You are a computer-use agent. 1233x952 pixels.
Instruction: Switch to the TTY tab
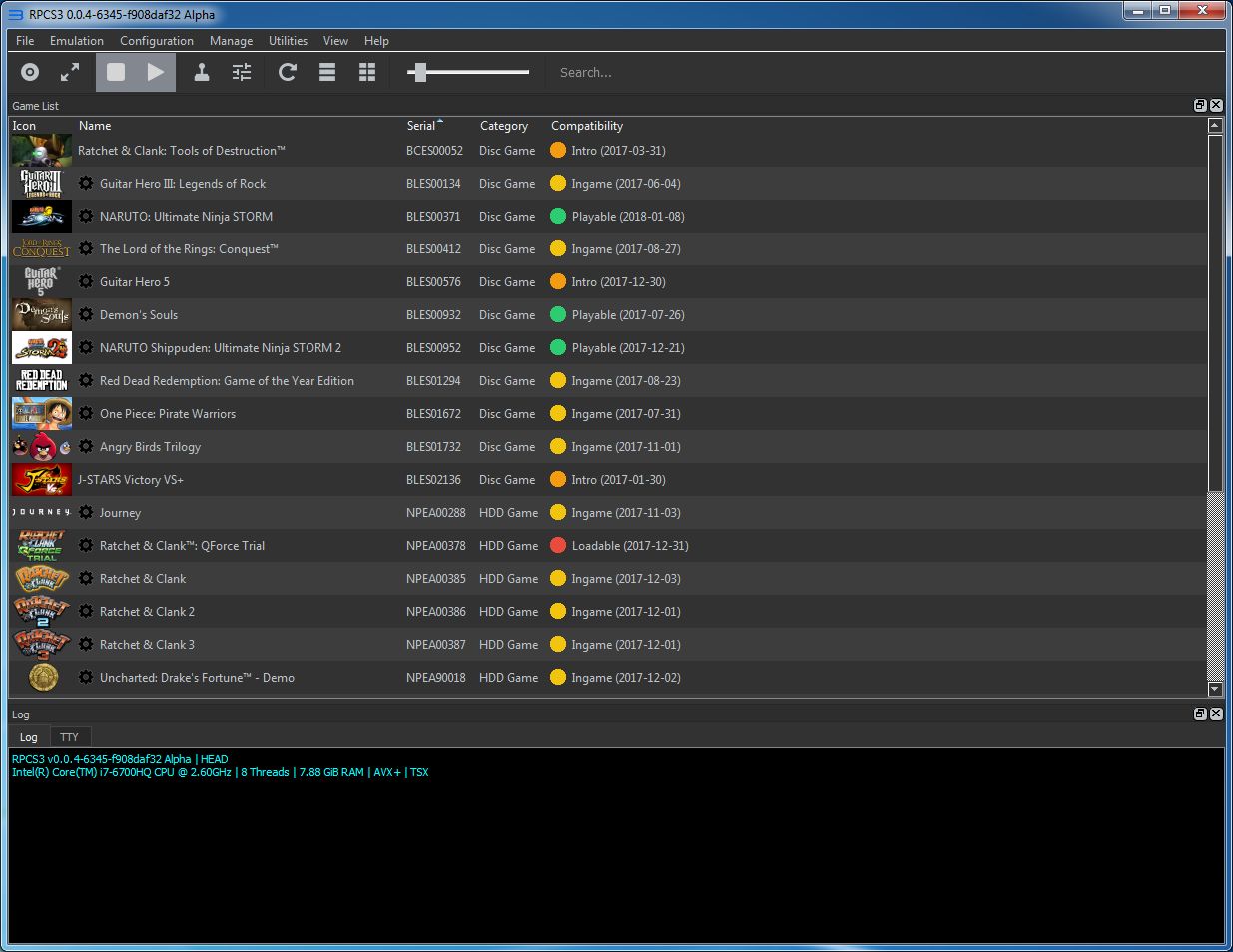[x=69, y=737]
